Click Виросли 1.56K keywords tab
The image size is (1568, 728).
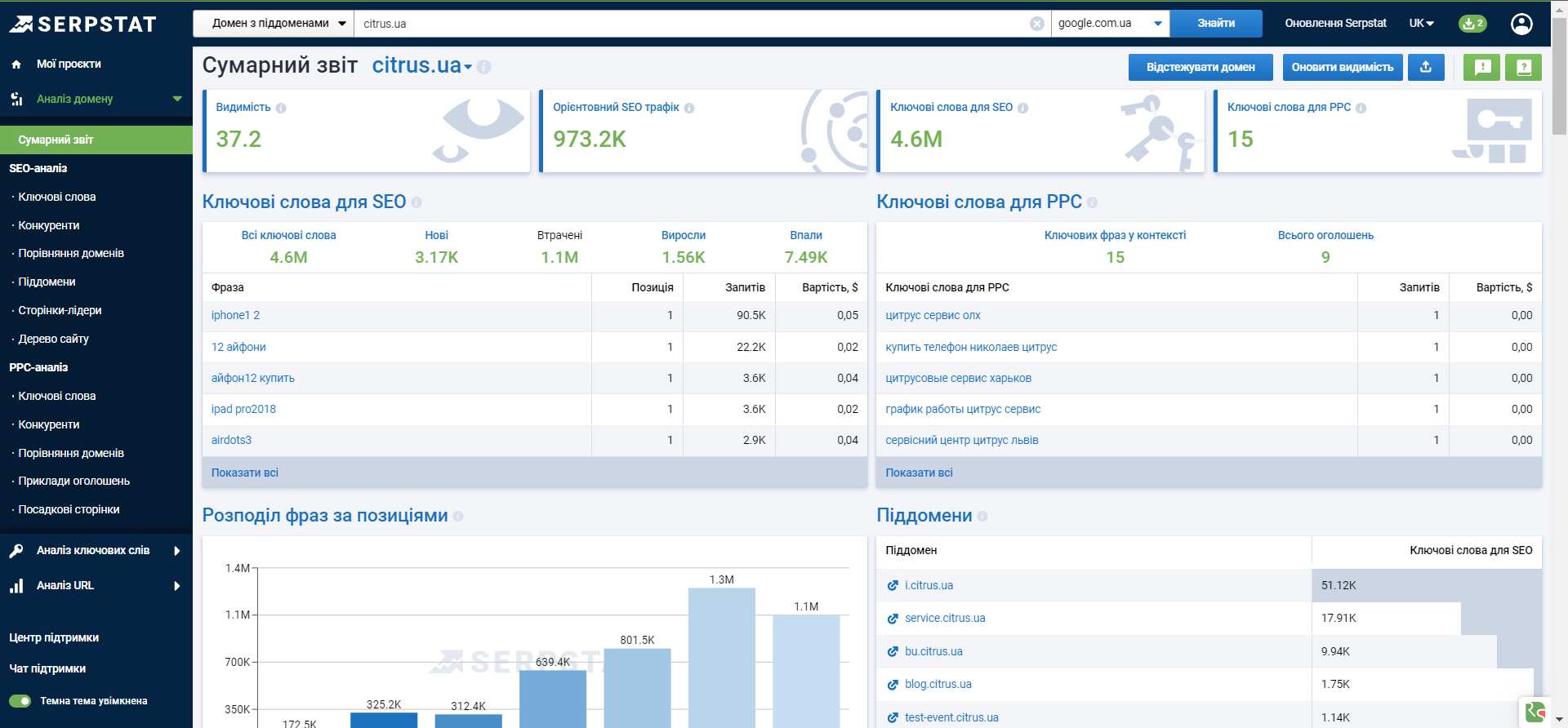684,246
